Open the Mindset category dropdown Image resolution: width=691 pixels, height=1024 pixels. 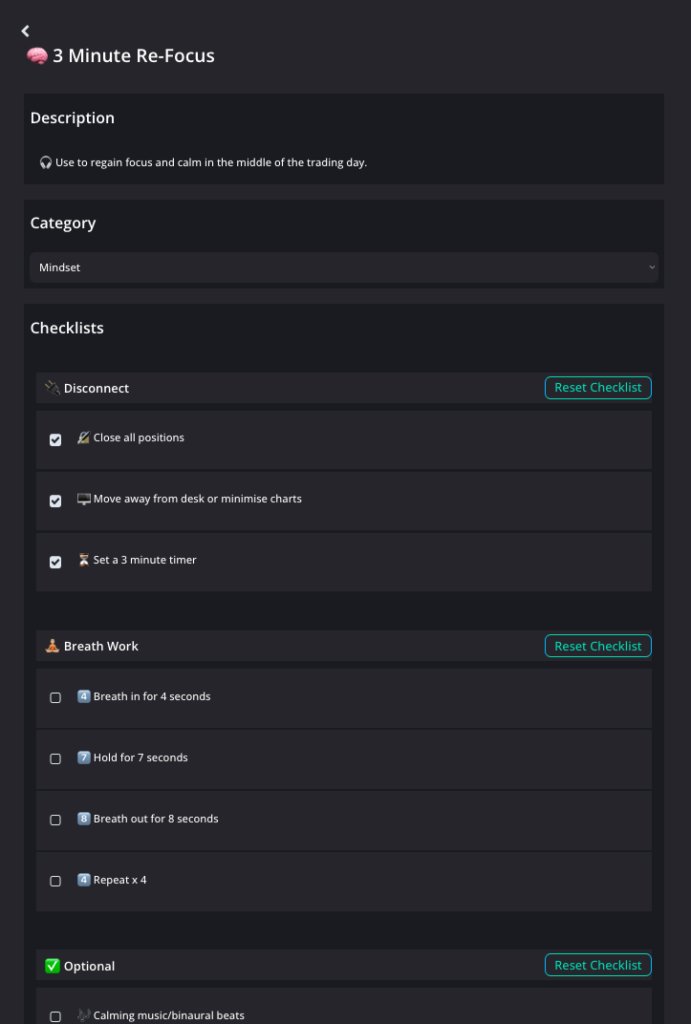pos(344,267)
